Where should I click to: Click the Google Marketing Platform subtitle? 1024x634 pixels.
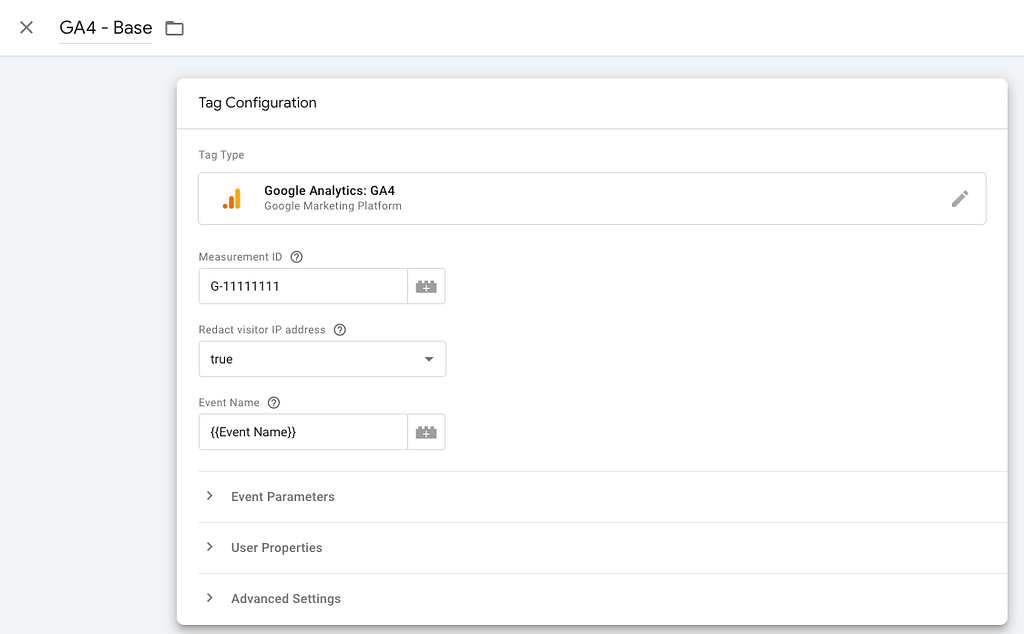coord(332,206)
